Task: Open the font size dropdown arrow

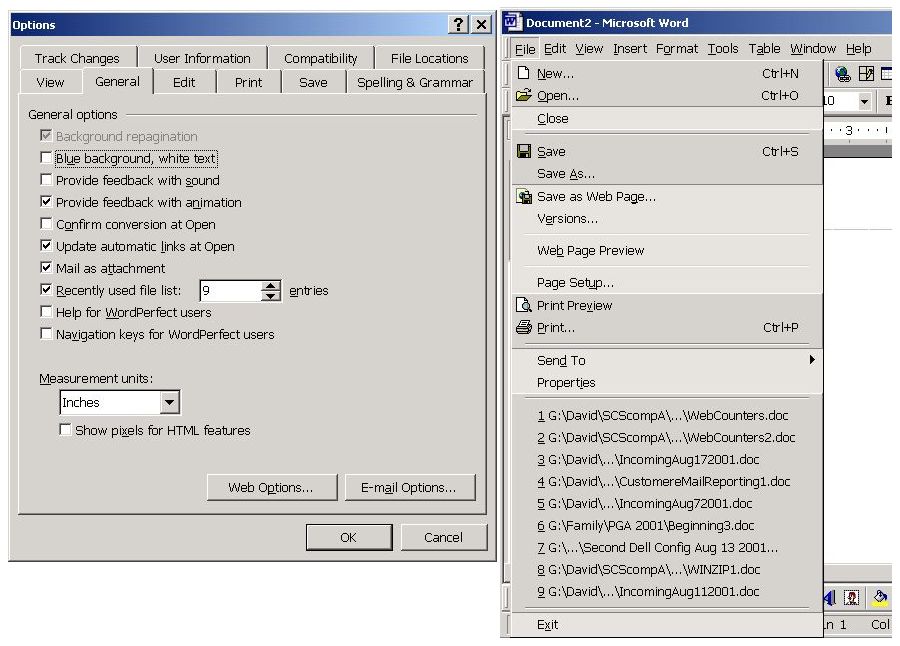Action: (863, 102)
